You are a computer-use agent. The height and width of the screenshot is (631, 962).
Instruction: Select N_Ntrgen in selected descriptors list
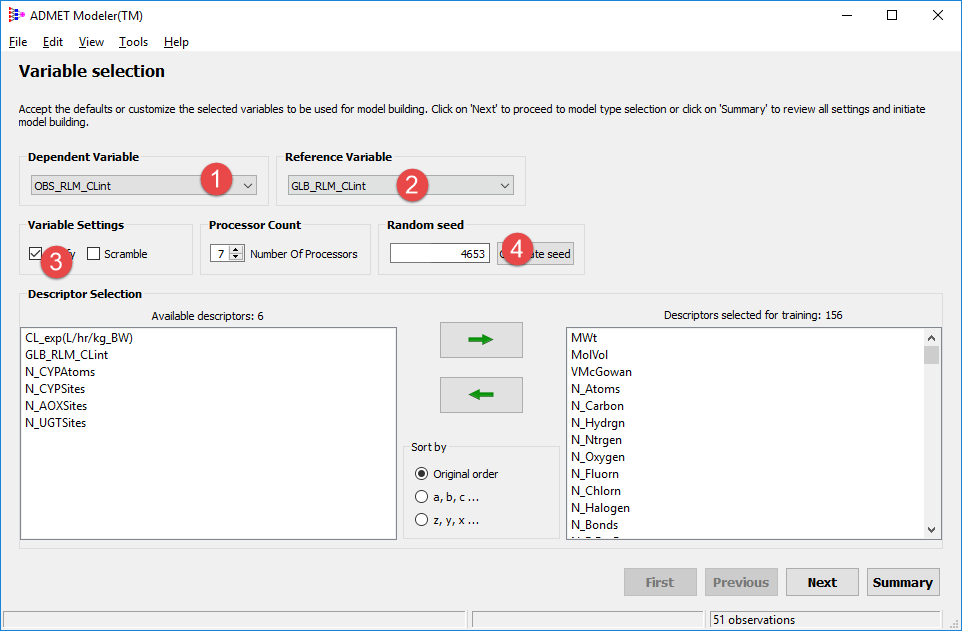(596, 440)
